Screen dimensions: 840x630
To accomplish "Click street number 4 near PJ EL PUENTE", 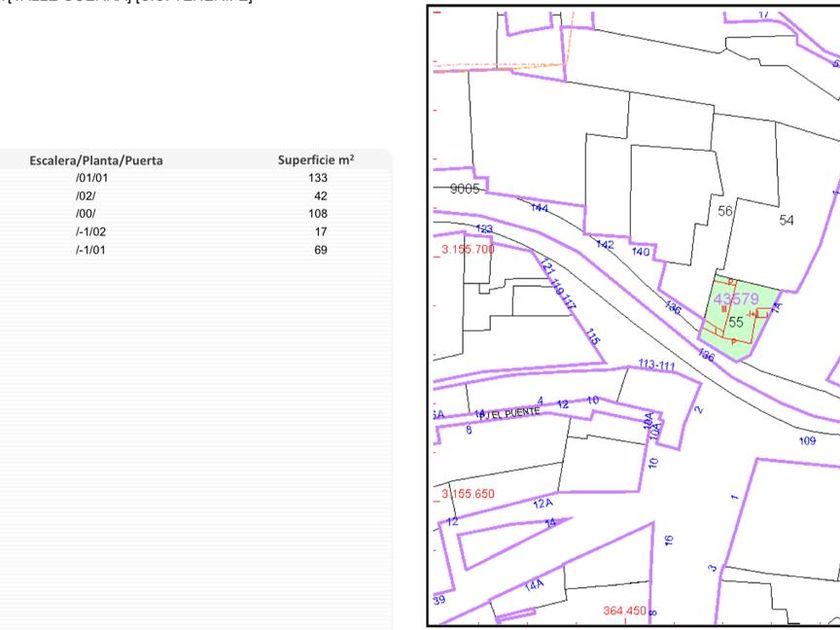I will (x=541, y=401).
